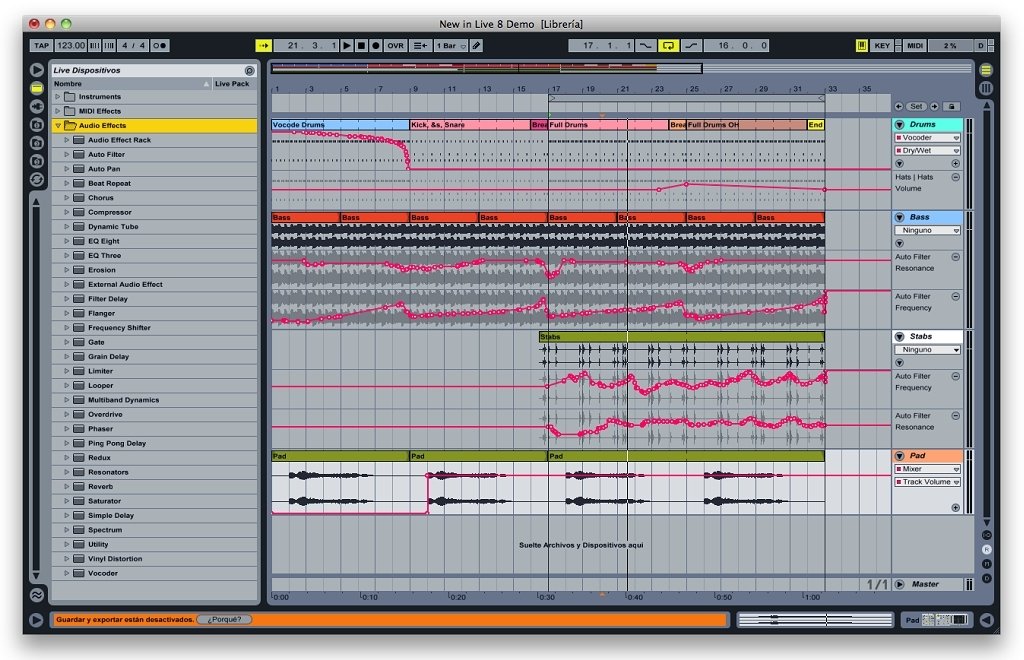Toggle the Lock Envelopes padlock button
1024x660 pixels.
pyautogui.click(x=952, y=106)
